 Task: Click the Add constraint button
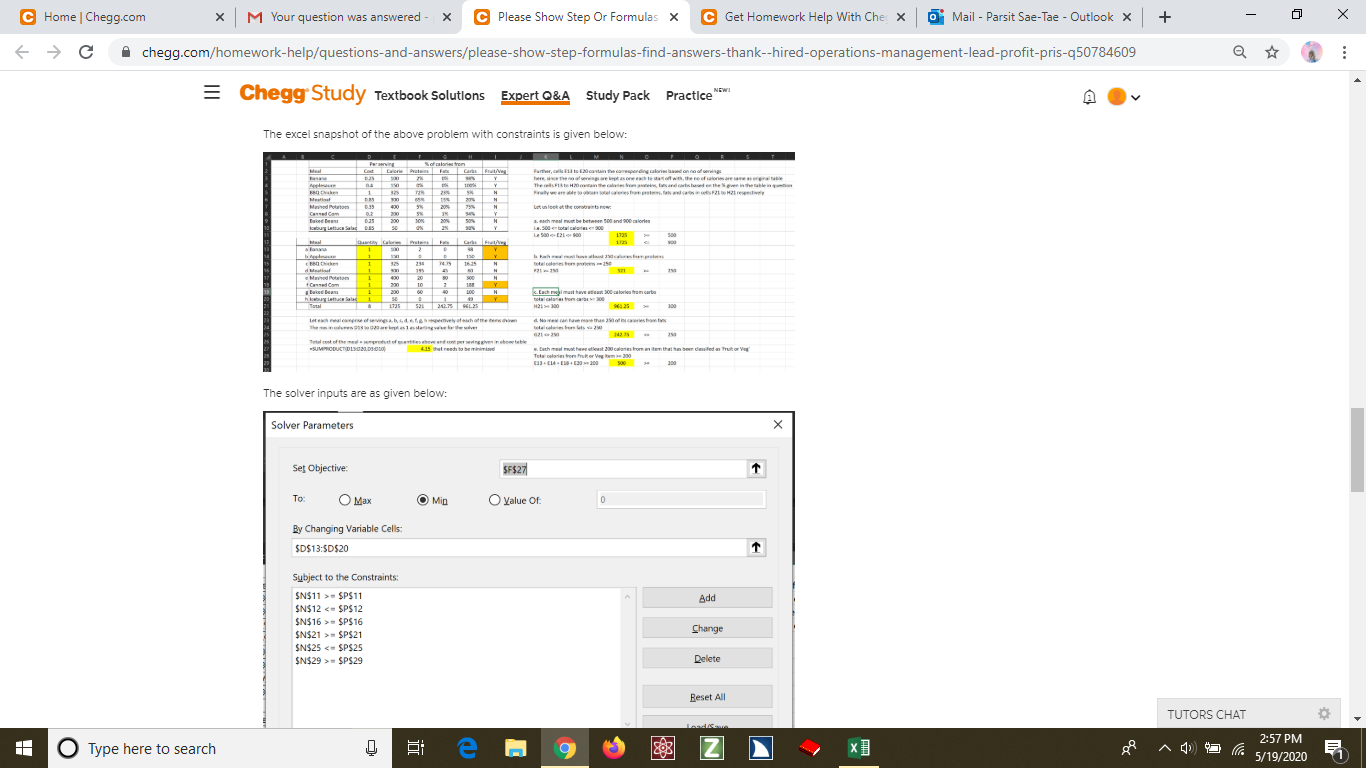[707, 598]
